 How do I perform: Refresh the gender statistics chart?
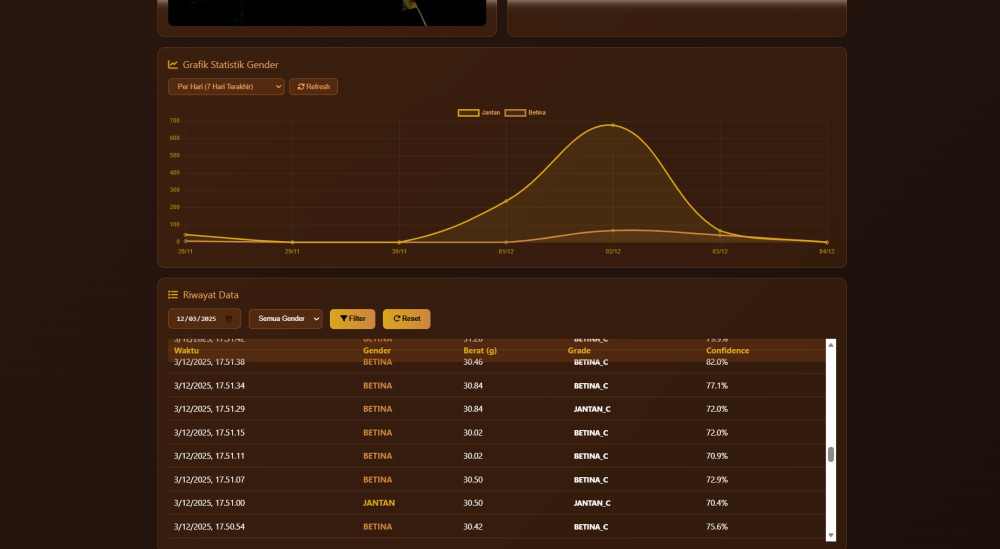tap(314, 87)
